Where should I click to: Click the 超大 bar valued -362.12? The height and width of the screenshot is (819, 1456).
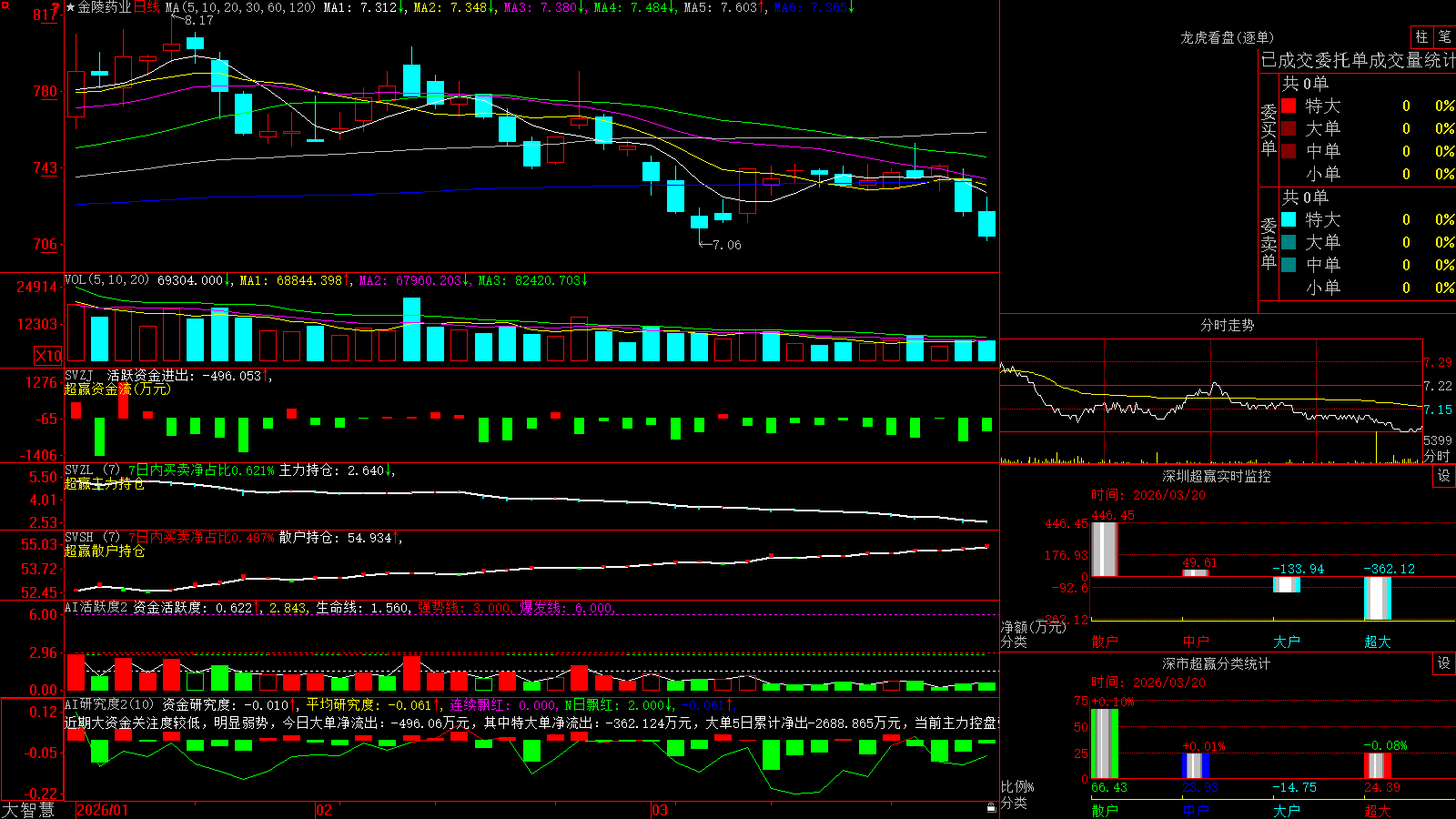pos(1377,599)
